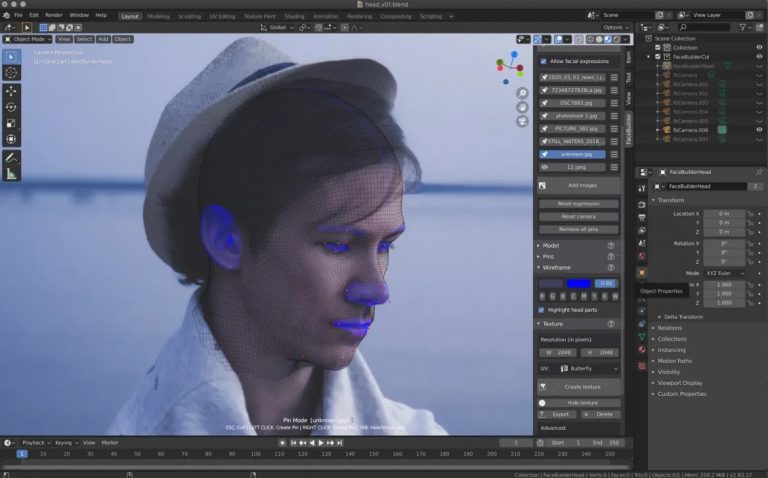Expand the Viewport Display panel

[679, 383]
